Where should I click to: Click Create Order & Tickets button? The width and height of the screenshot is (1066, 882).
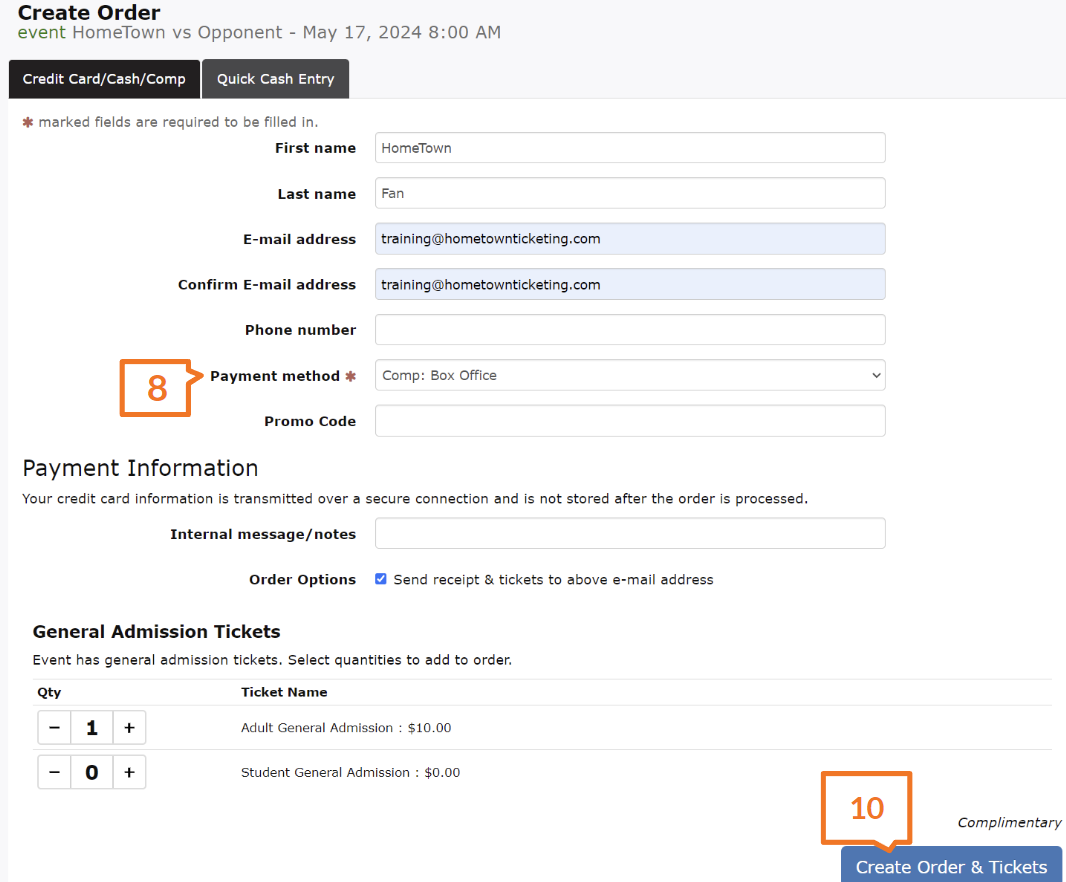[951, 866]
